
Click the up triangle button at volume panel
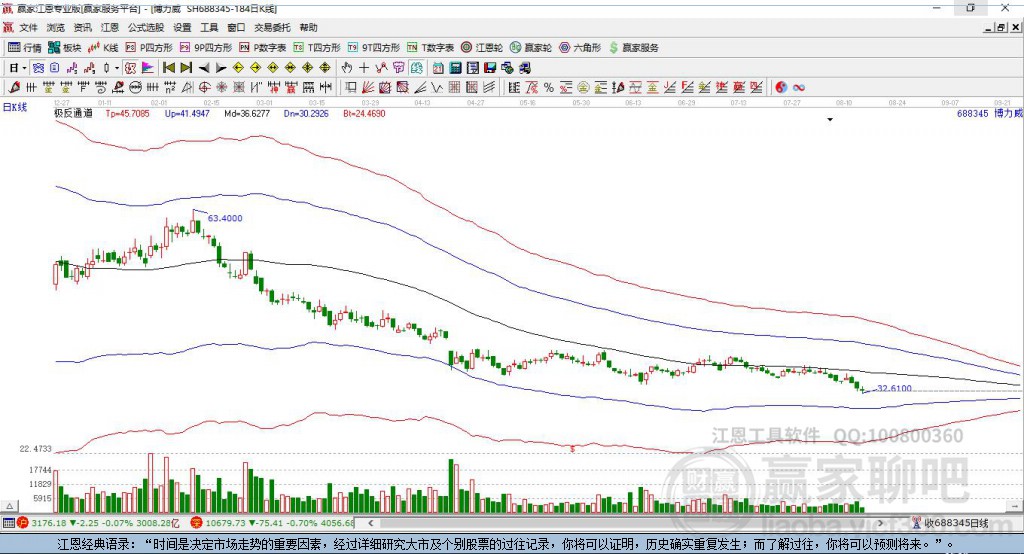tap(10, 506)
